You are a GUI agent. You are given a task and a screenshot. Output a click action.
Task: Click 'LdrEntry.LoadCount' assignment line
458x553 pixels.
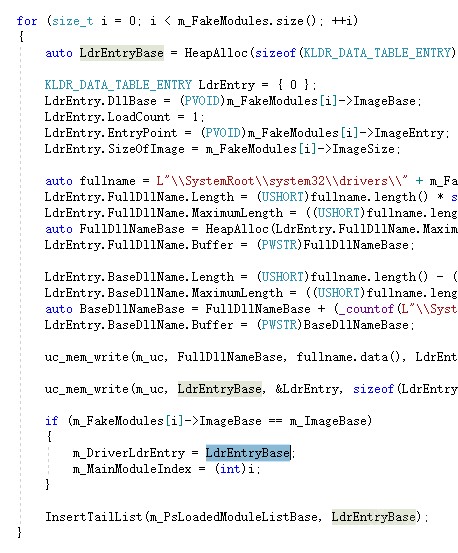108,117
